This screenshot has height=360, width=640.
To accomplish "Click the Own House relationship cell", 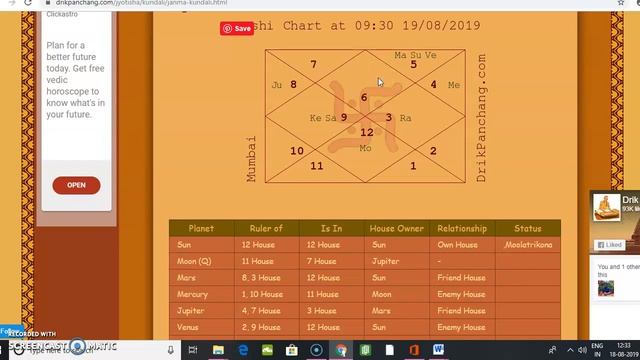I will pyautogui.click(x=462, y=245).
